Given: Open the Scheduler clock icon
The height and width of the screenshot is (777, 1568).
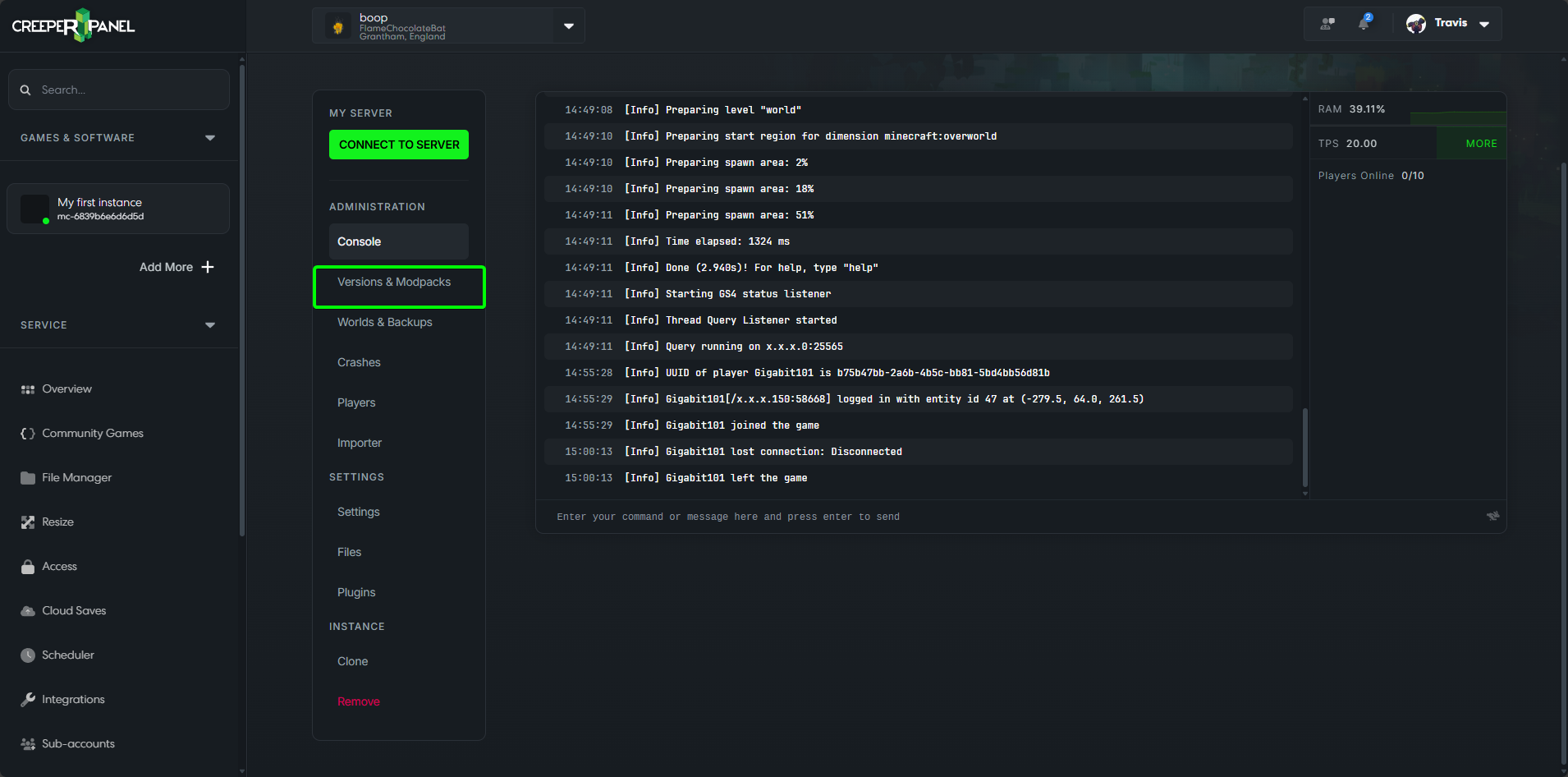Looking at the screenshot, I should point(27,655).
